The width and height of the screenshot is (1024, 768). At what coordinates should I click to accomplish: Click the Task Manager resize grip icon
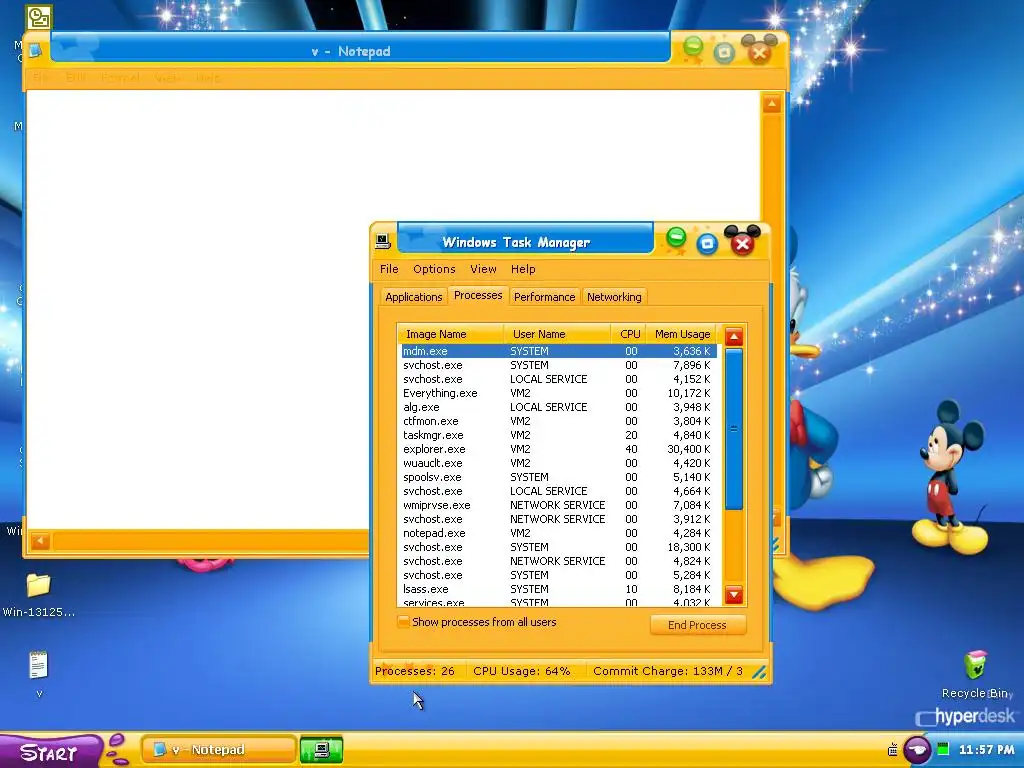coord(759,671)
